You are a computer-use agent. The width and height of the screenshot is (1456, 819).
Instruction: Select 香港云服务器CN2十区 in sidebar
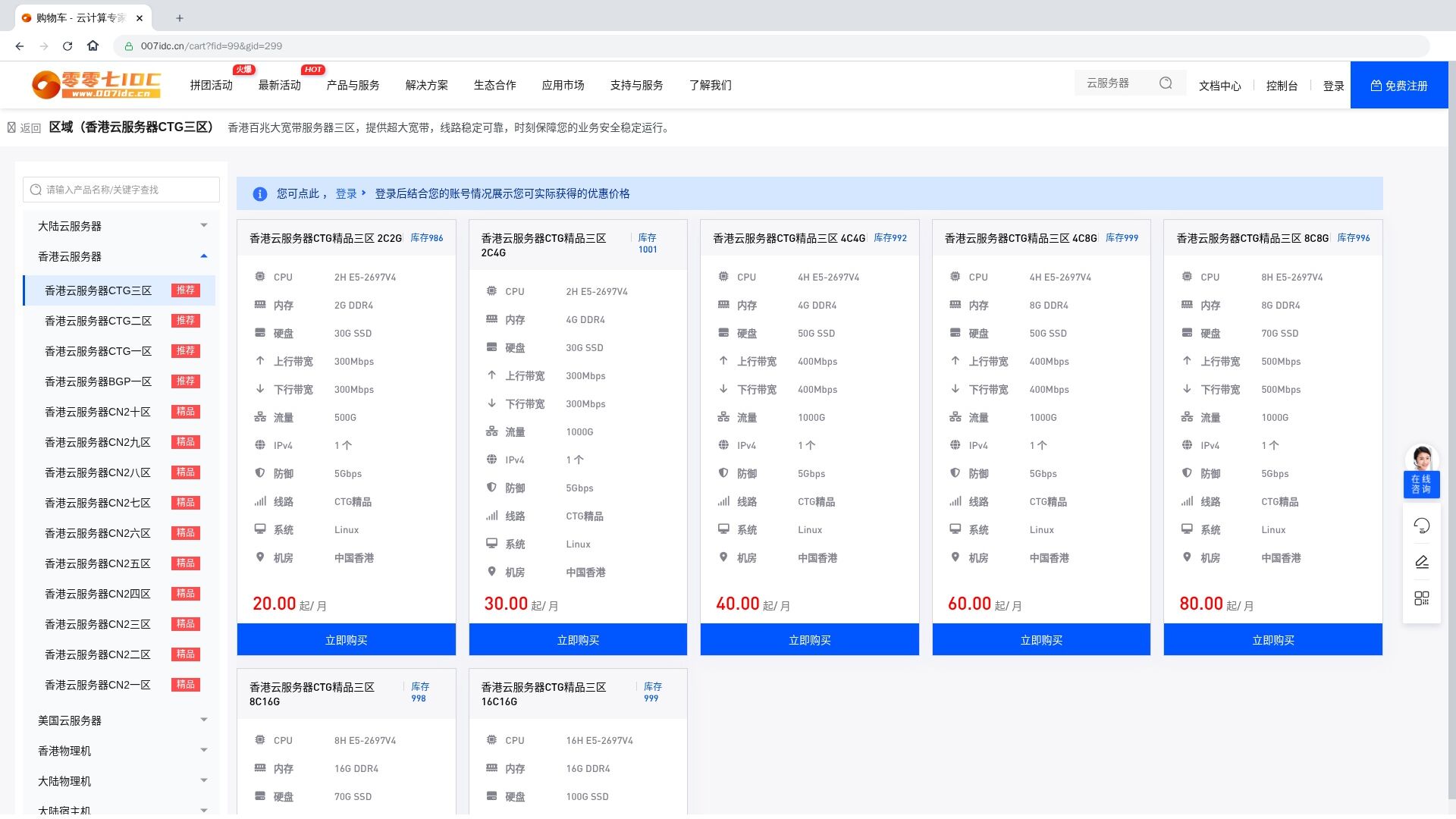click(120, 412)
